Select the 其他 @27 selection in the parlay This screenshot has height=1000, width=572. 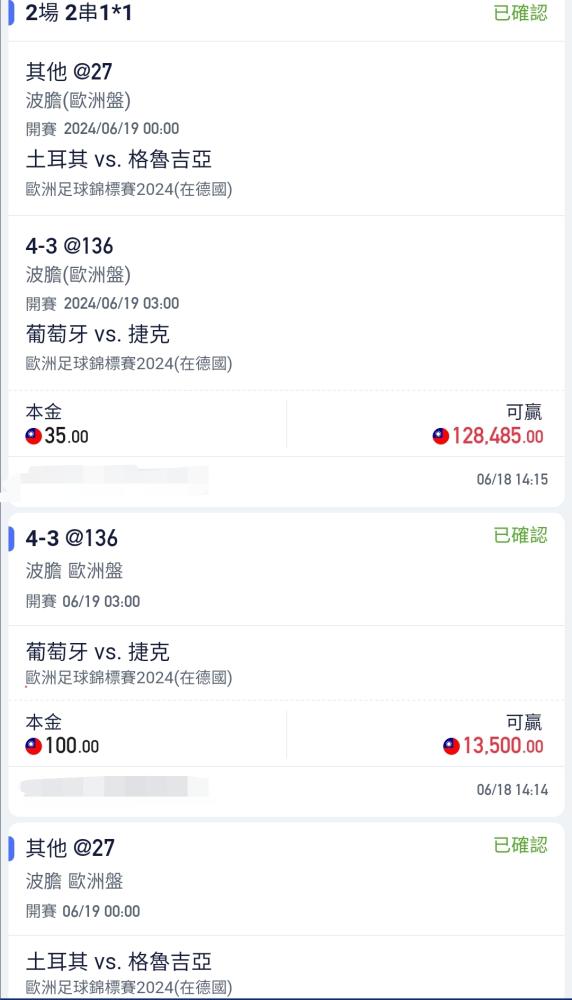tap(69, 71)
